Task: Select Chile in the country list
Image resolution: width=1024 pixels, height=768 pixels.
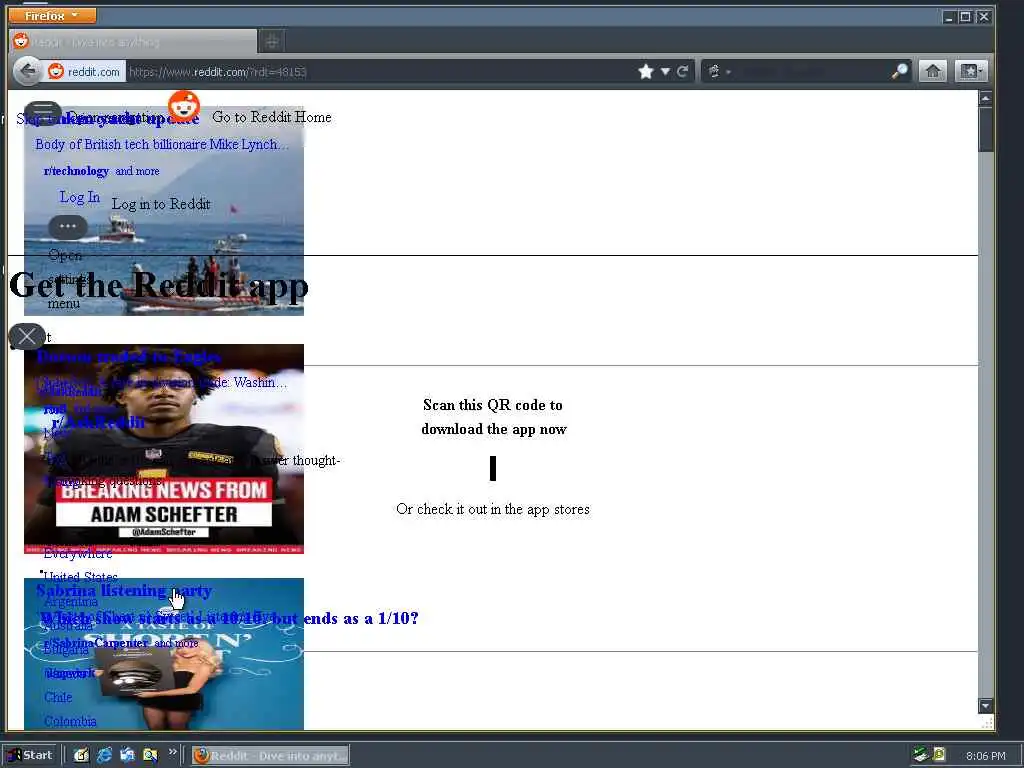Action: [x=58, y=697]
